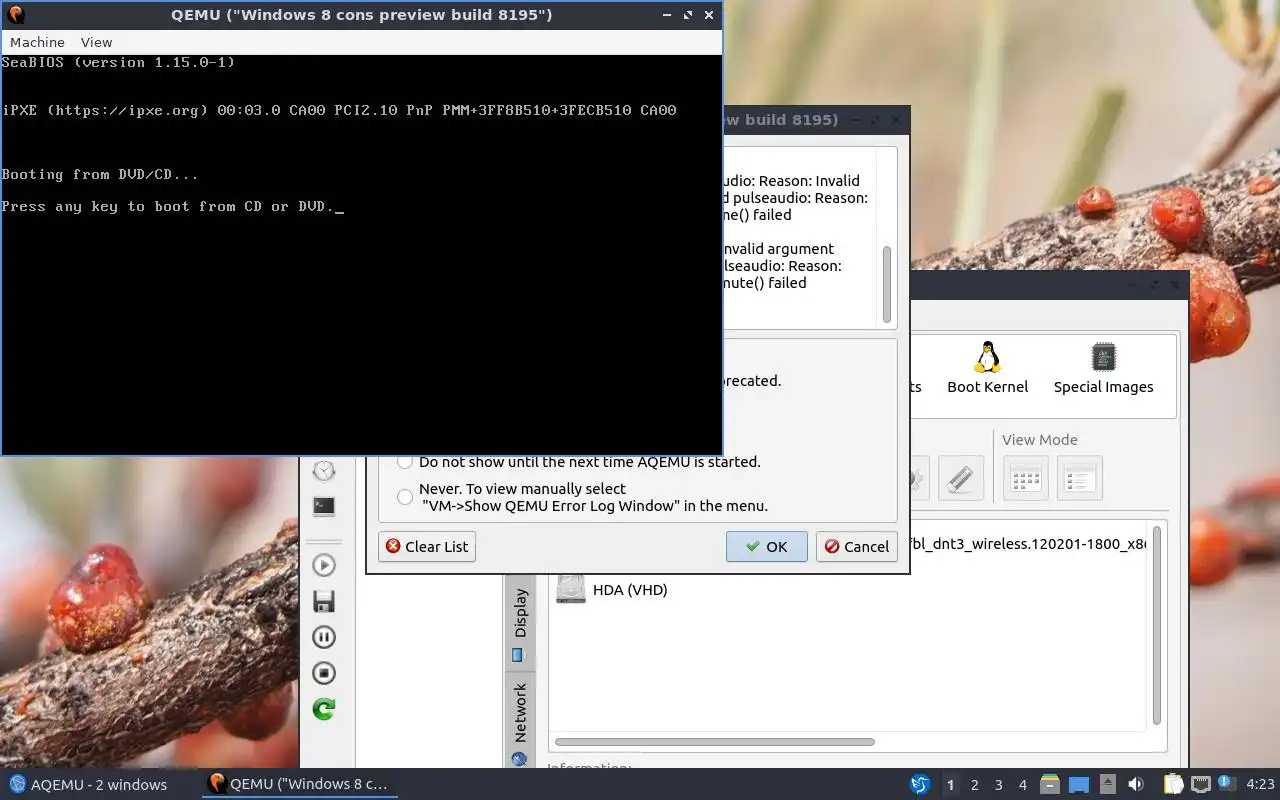
Task: Click the clock icon in AQEMU sidebar
Action: 324,471
